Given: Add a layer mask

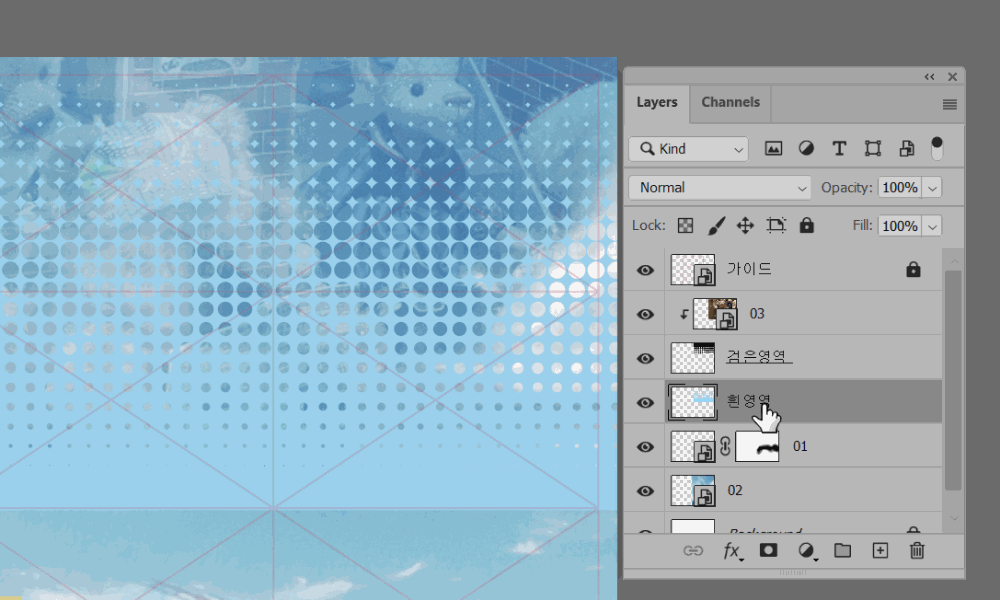Looking at the screenshot, I should click(x=768, y=550).
